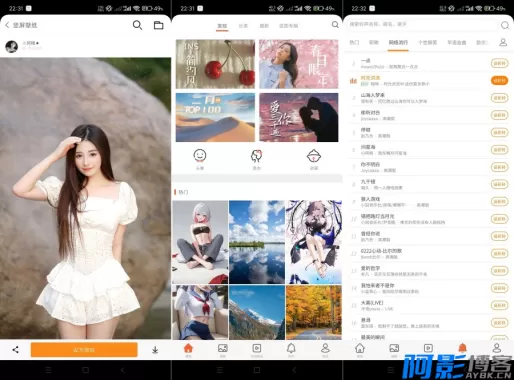Click the set button for song 一点
Viewport: 514px width, 380px height.
(x=499, y=63)
